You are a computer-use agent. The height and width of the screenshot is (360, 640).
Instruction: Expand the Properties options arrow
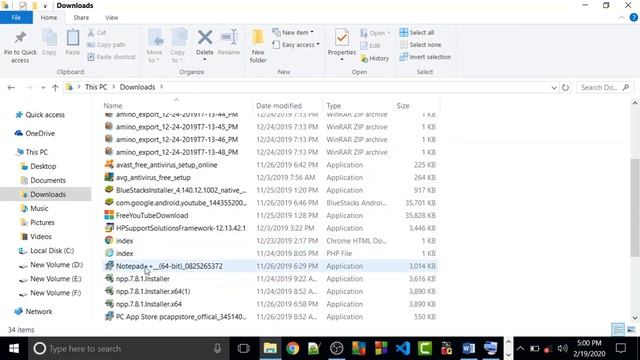342,60
